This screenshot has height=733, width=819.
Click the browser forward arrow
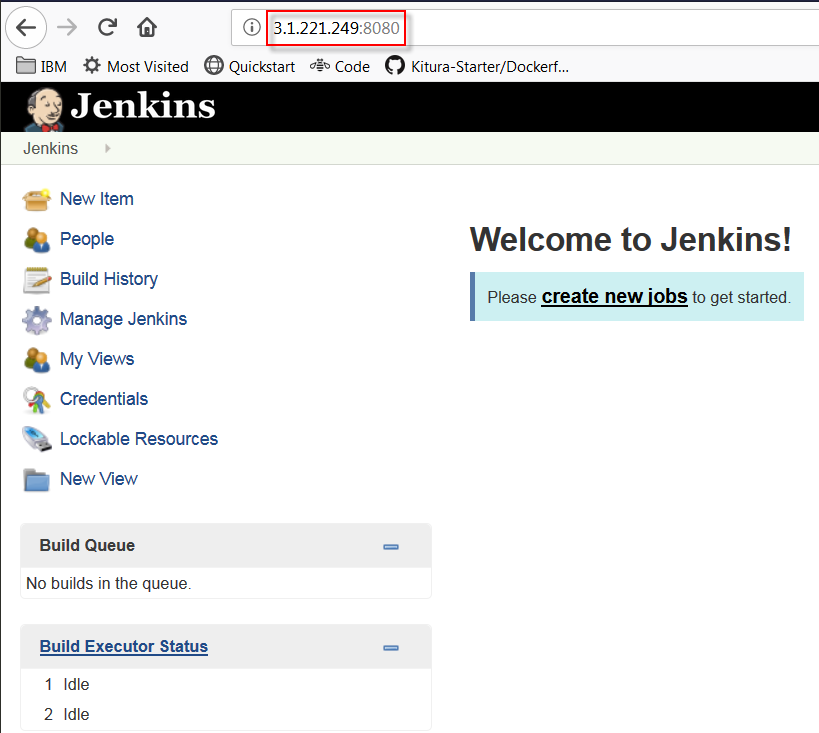pyautogui.click(x=67, y=27)
